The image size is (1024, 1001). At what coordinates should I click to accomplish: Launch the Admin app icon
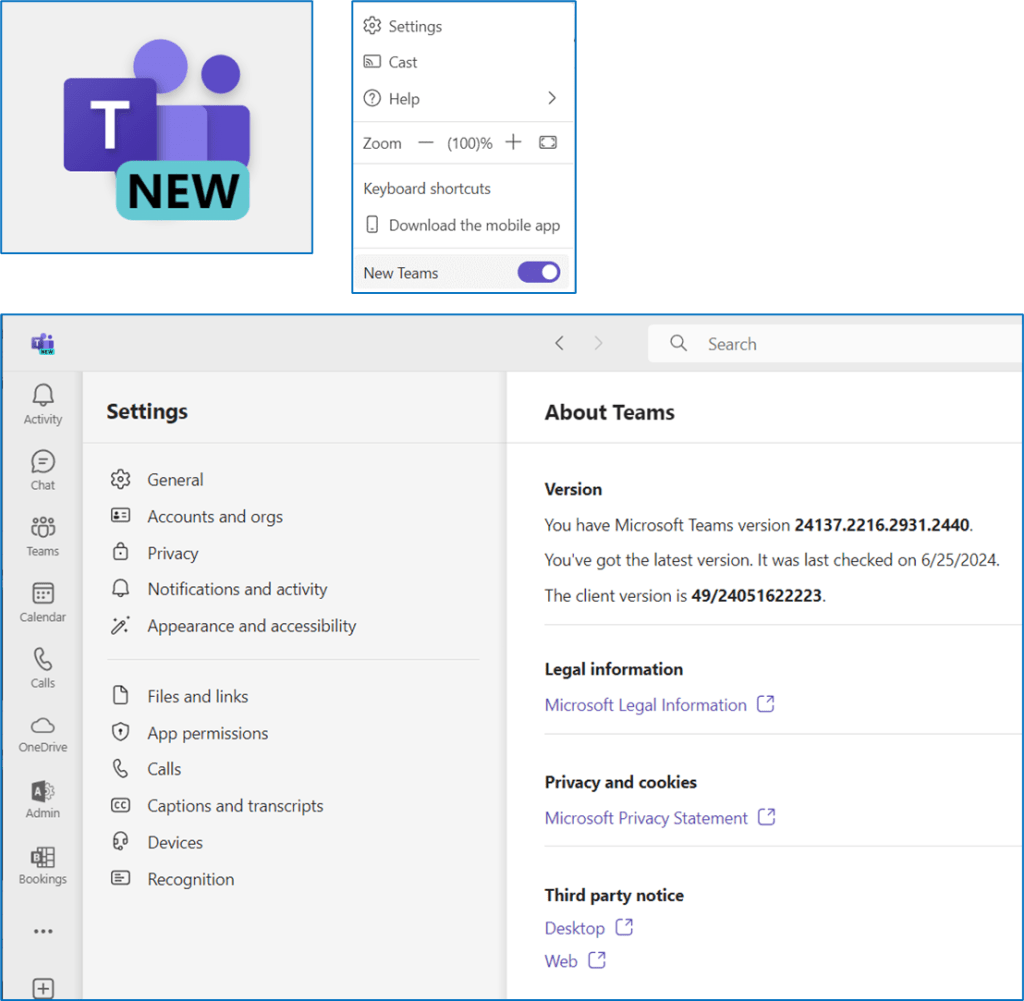click(x=43, y=792)
